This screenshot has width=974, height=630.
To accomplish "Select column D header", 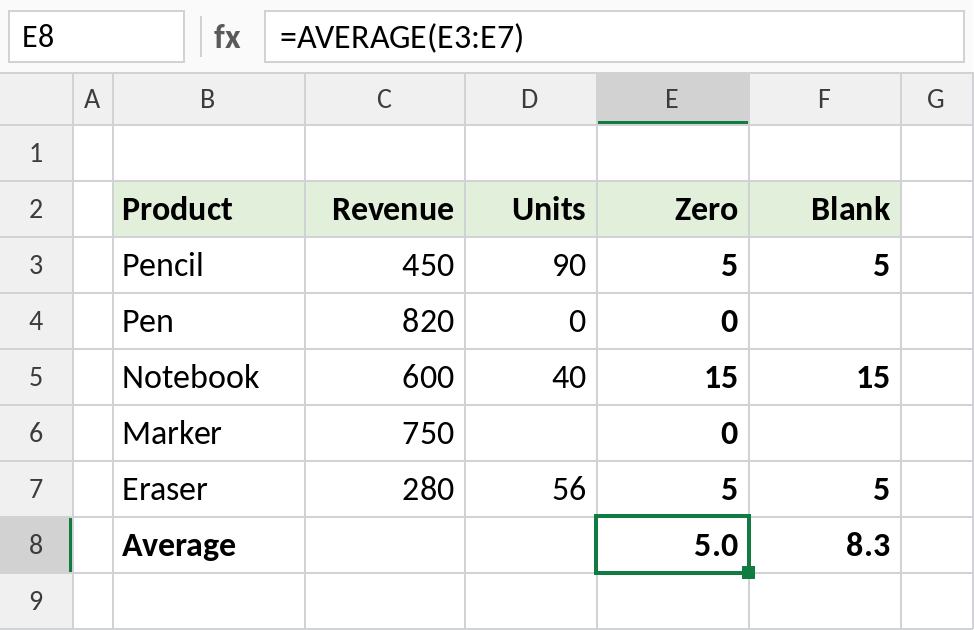I will (530, 99).
